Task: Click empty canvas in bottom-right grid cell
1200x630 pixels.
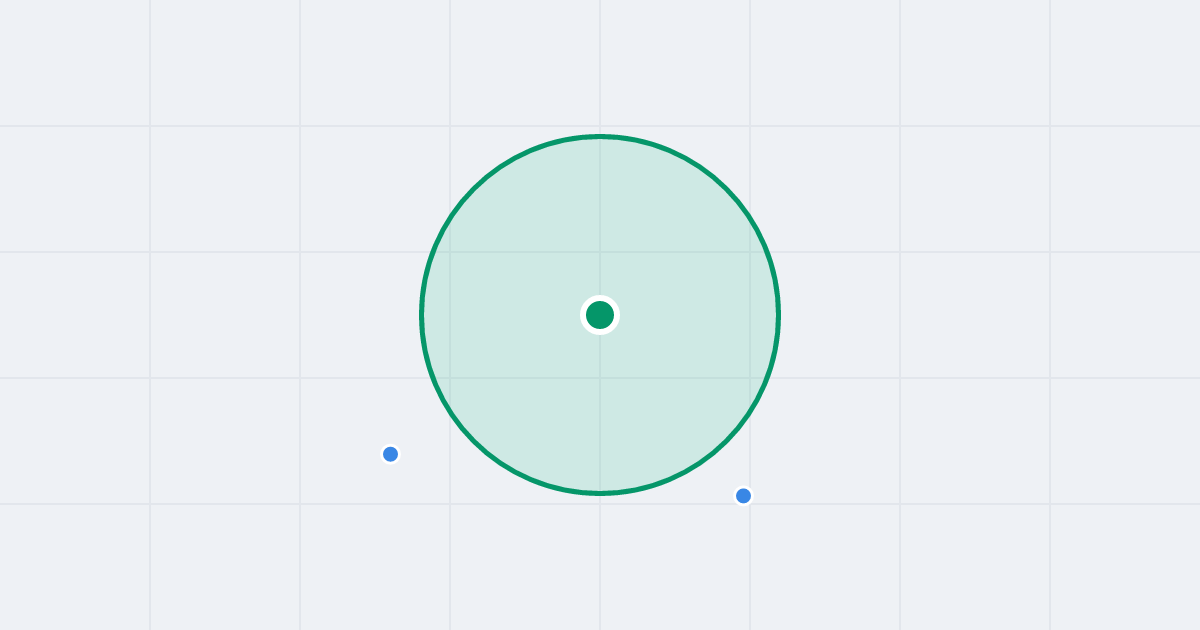Action: pos(1125,567)
